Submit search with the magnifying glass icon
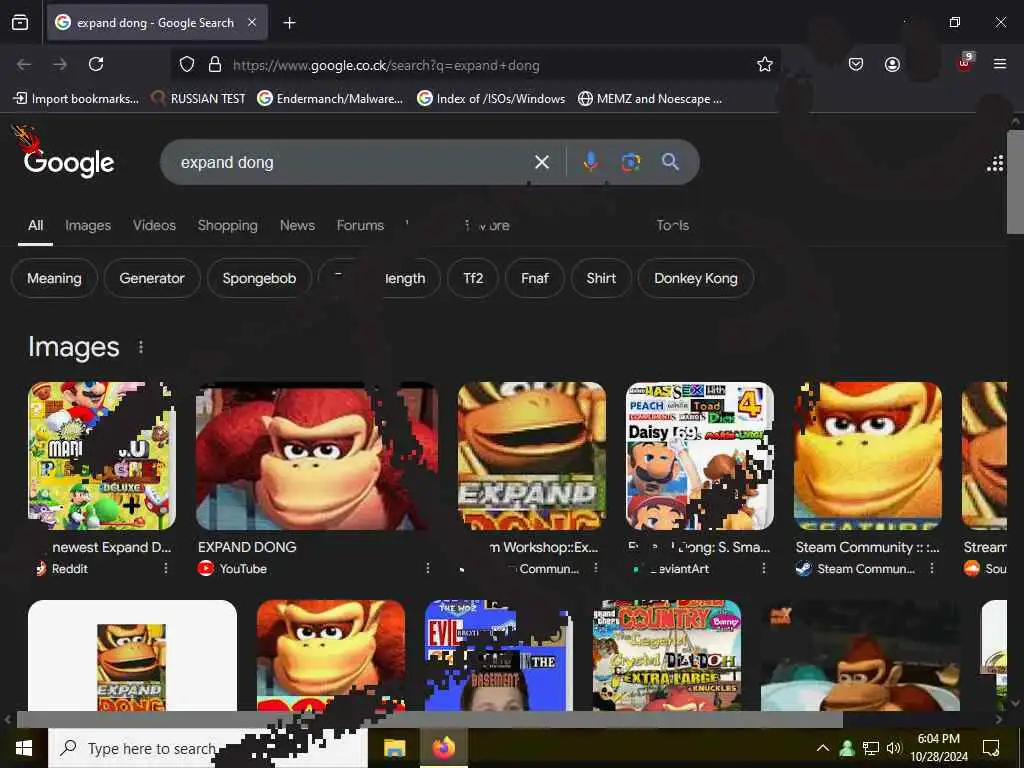 coord(670,162)
